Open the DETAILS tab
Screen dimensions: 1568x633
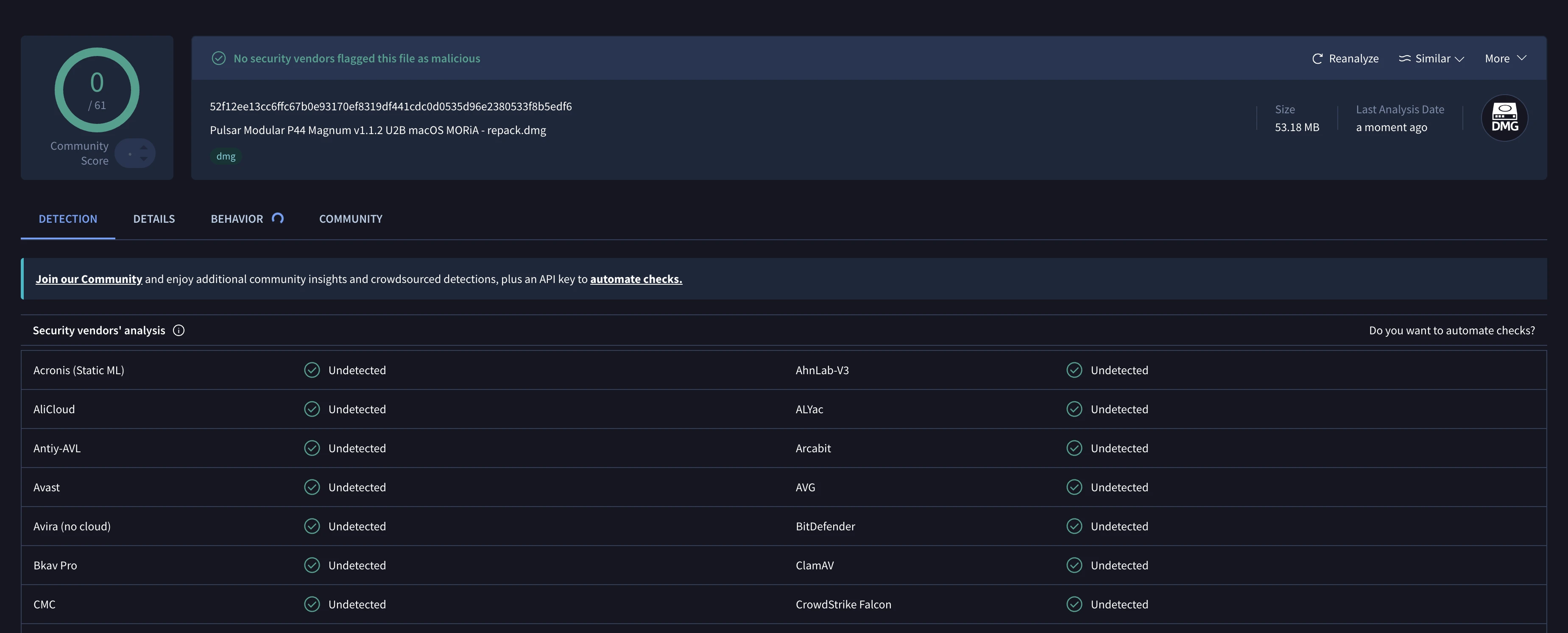click(x=154, y=219)
